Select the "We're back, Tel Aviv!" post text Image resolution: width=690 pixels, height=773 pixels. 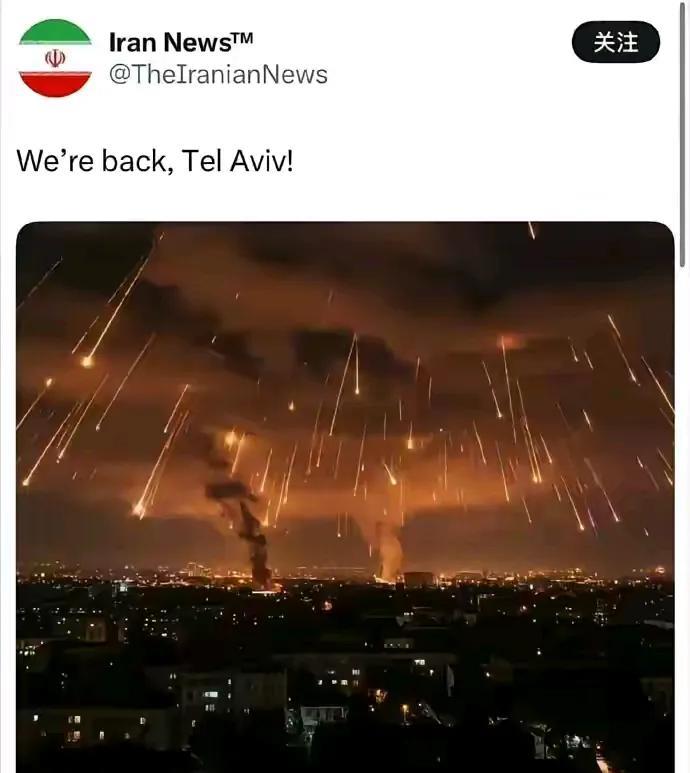(155, 161)
